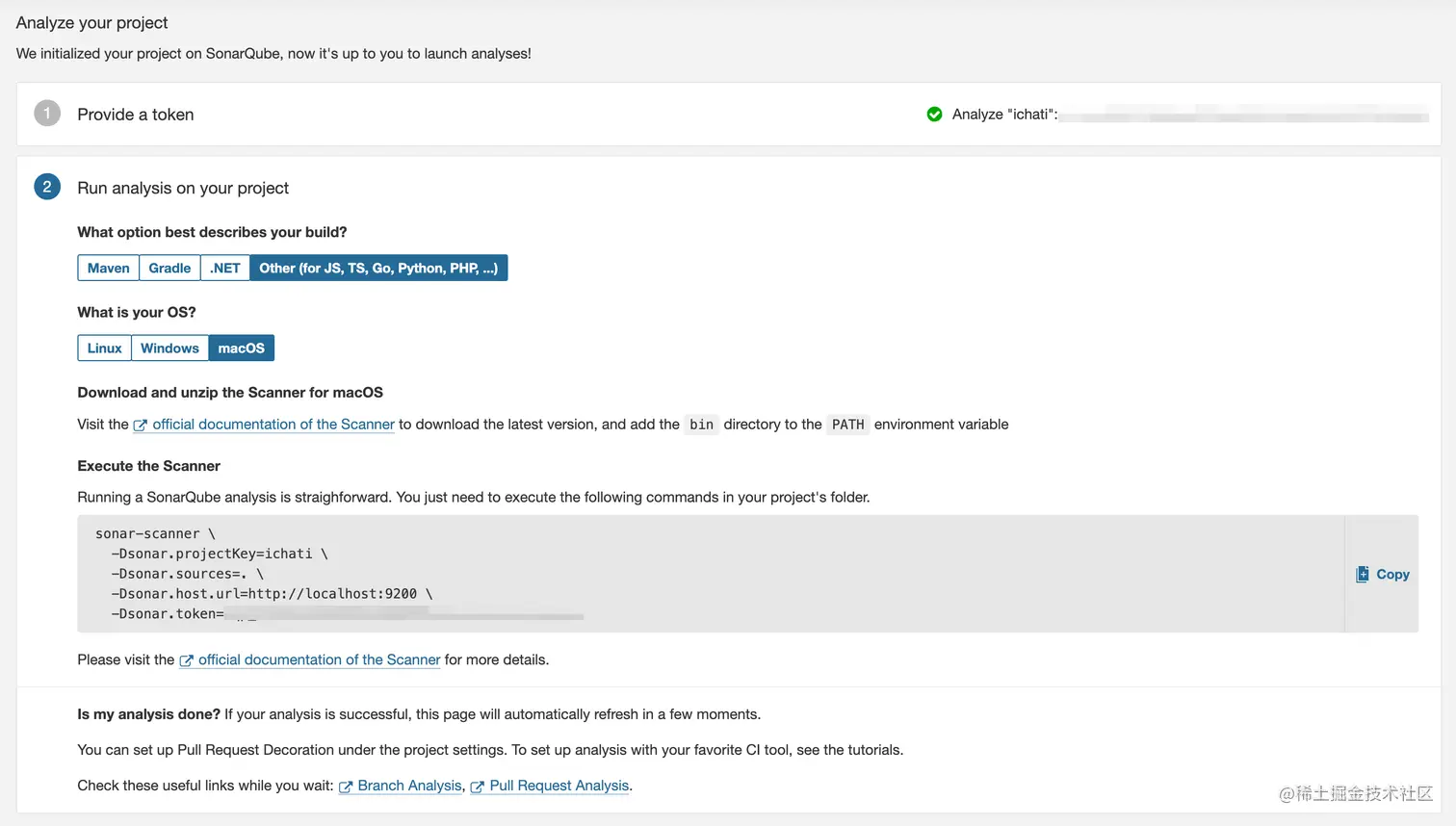Choose the .NET build option
The image size is (1456, 826).
(x=224, y=268)
